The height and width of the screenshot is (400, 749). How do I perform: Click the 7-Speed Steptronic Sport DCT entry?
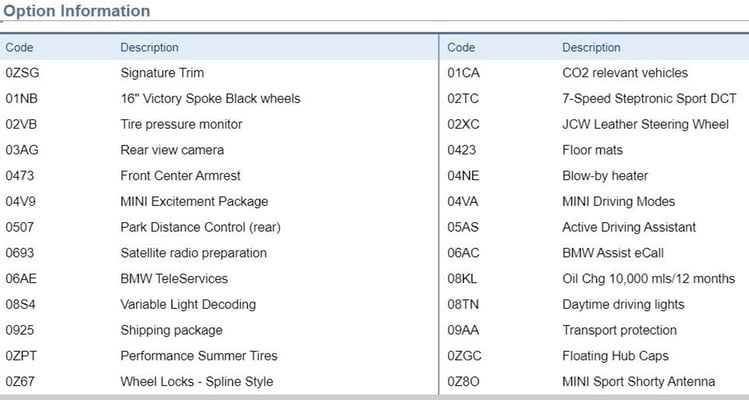pyautogui.click(x=649, y=99)
